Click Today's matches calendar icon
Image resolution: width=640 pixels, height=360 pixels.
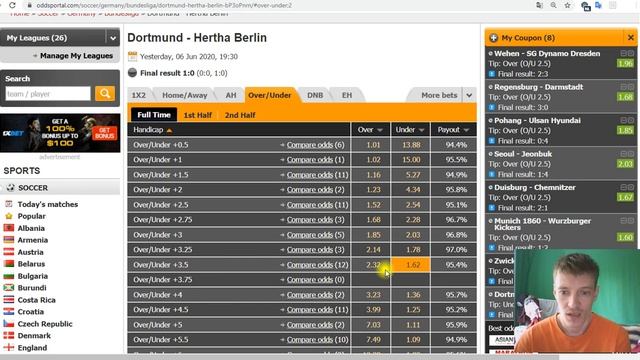pos(9,204)
